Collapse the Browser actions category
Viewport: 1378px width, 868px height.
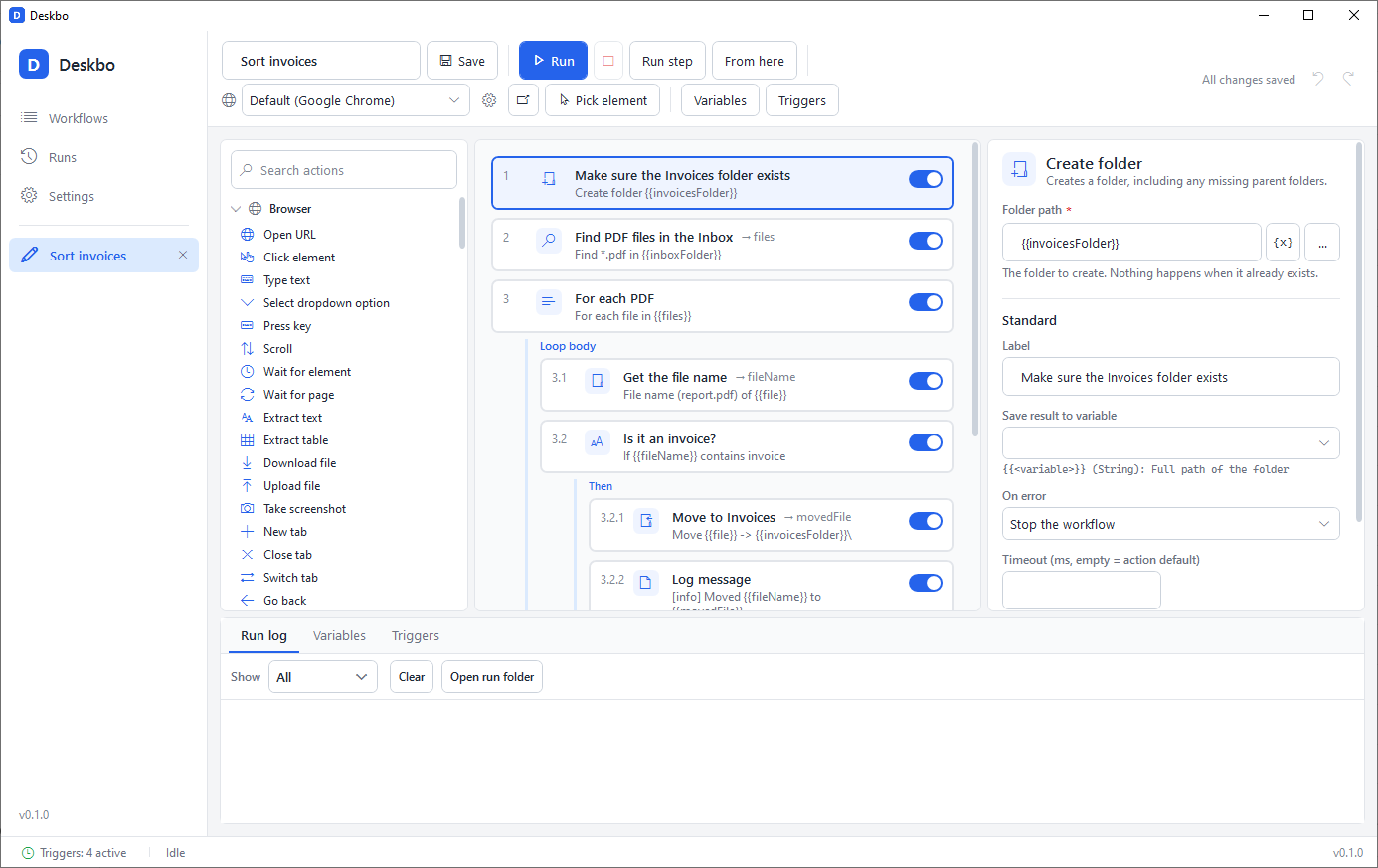tap(236, 209)
